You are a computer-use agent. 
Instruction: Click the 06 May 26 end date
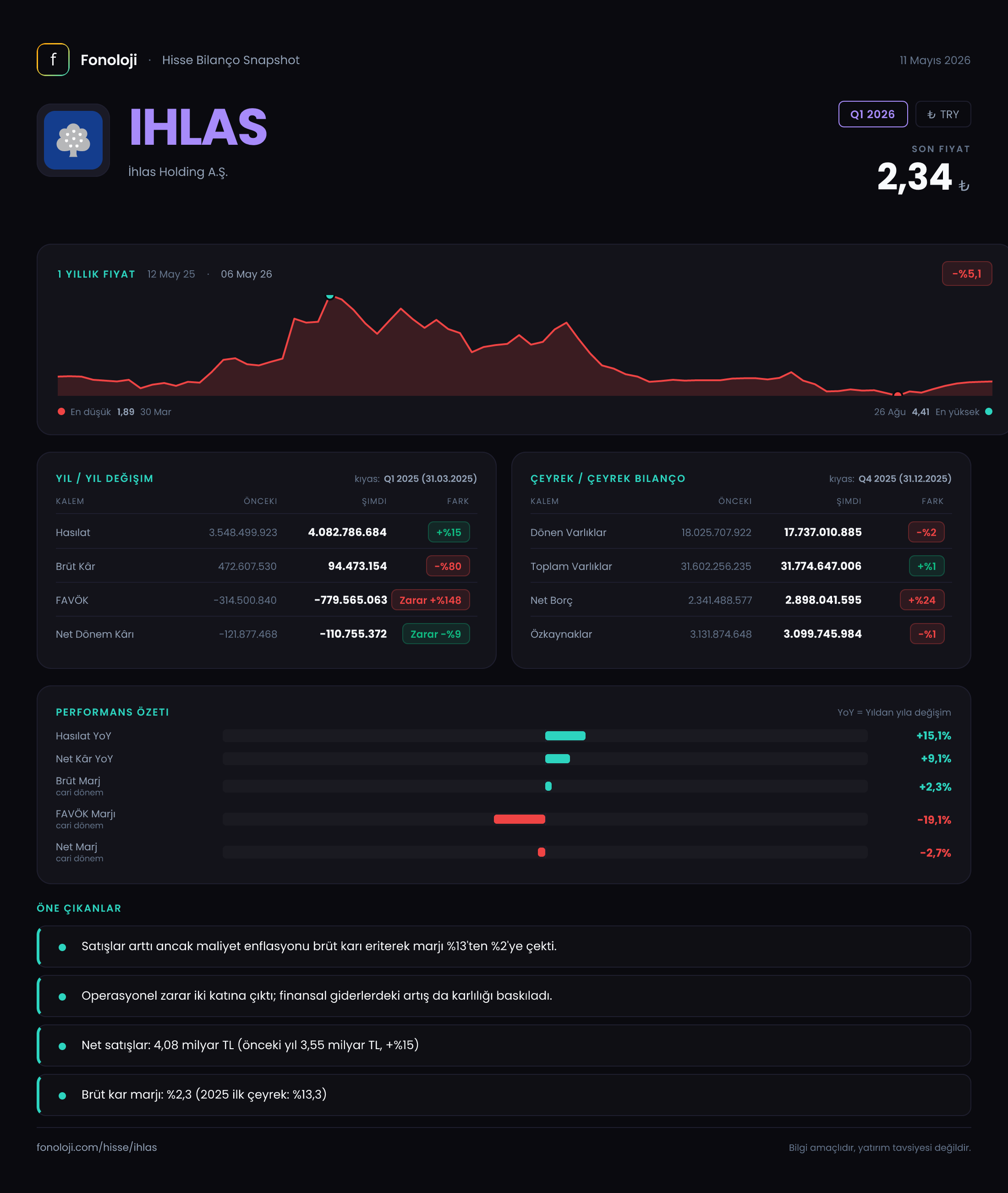[247, 274]
